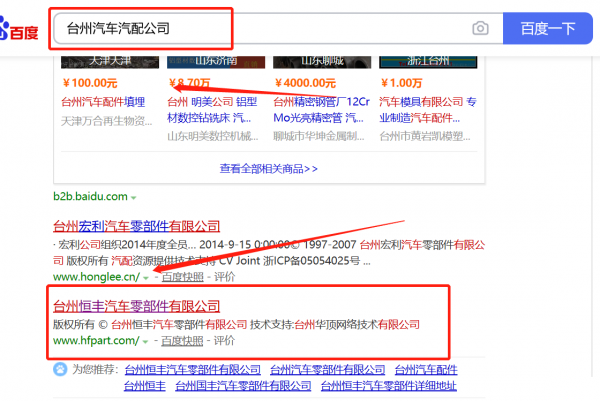Click the Baidu logo
This screenshot has height=401, width=600.
pyautogui.click(x=20, y=29)
